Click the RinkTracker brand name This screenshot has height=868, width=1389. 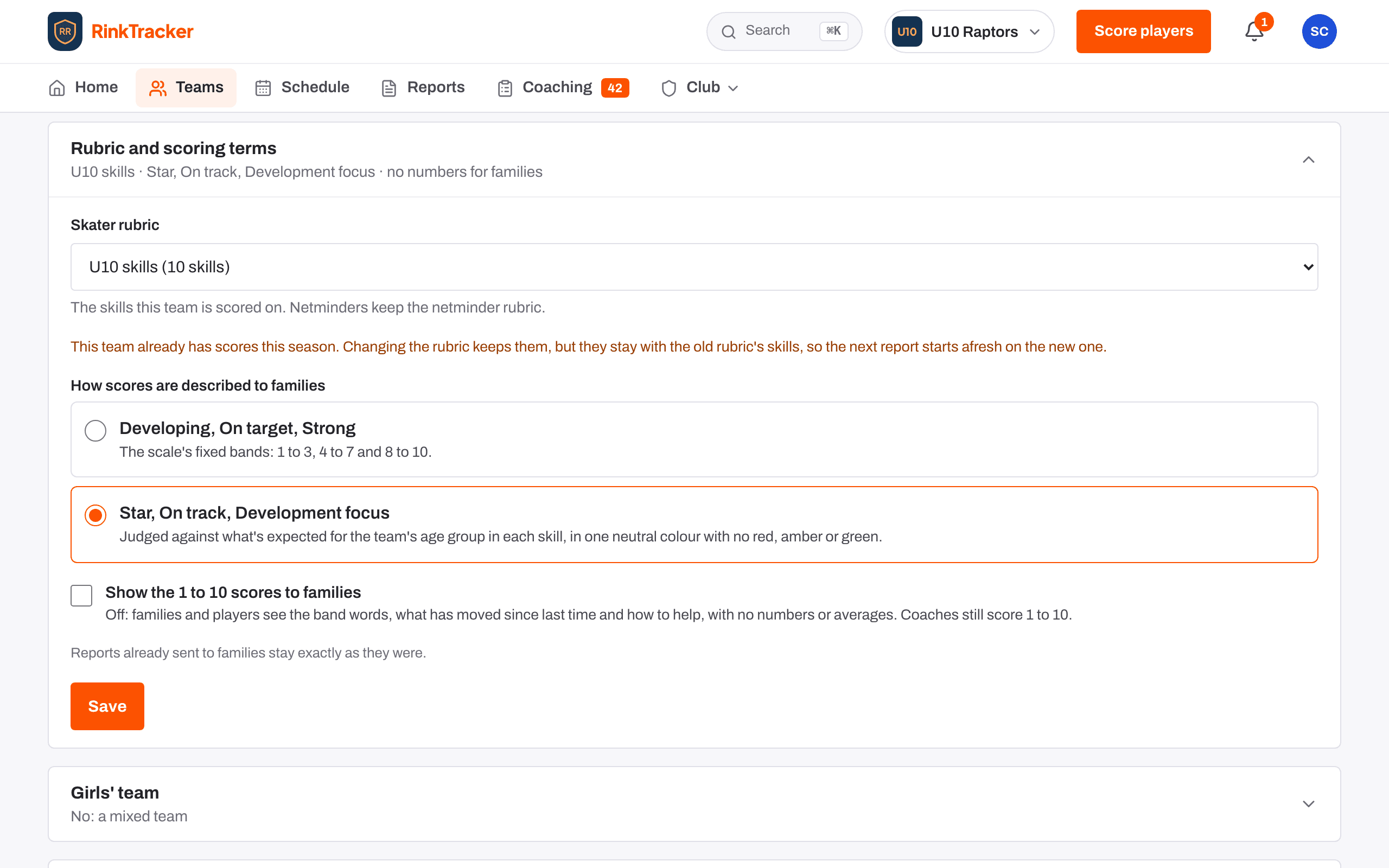point(142,31)
